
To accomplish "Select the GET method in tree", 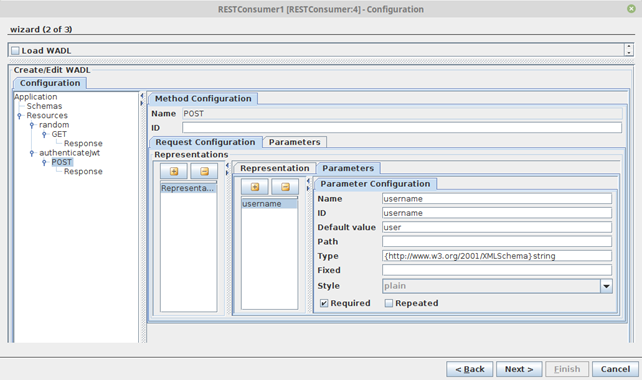I will [x=59, y=134].
